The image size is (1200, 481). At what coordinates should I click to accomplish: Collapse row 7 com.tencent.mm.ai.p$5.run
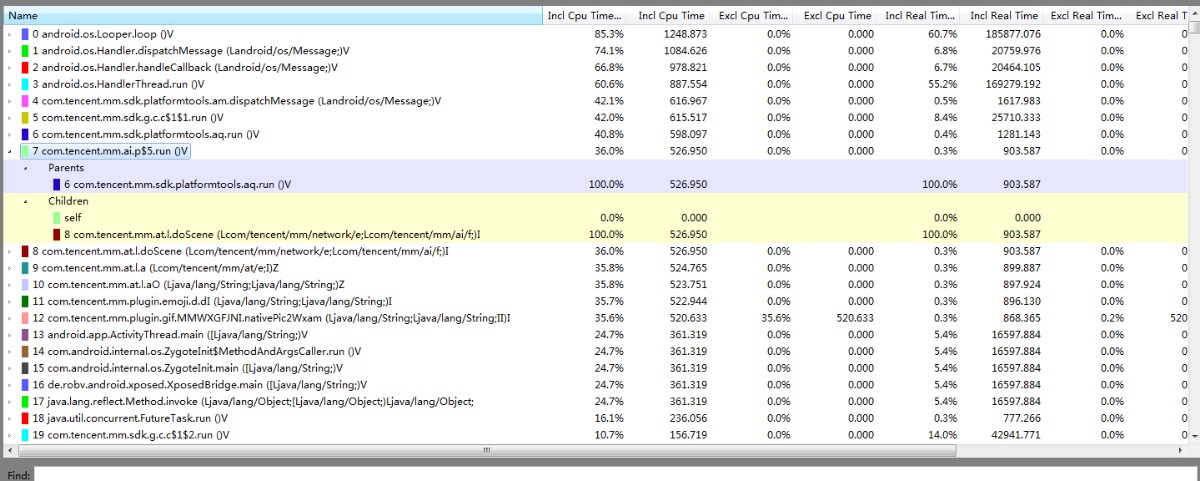tap(10, 151)
